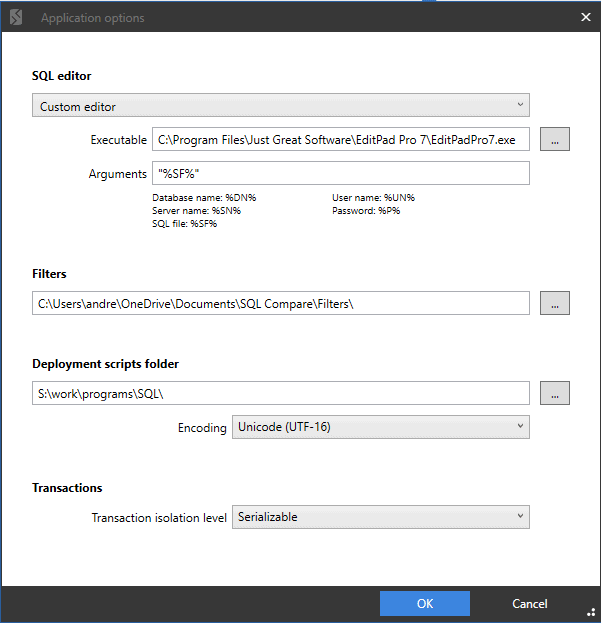This screenshot has width=601, height=623.
Task: Click the SQL editor section heading
Action: tap(62, 75)
